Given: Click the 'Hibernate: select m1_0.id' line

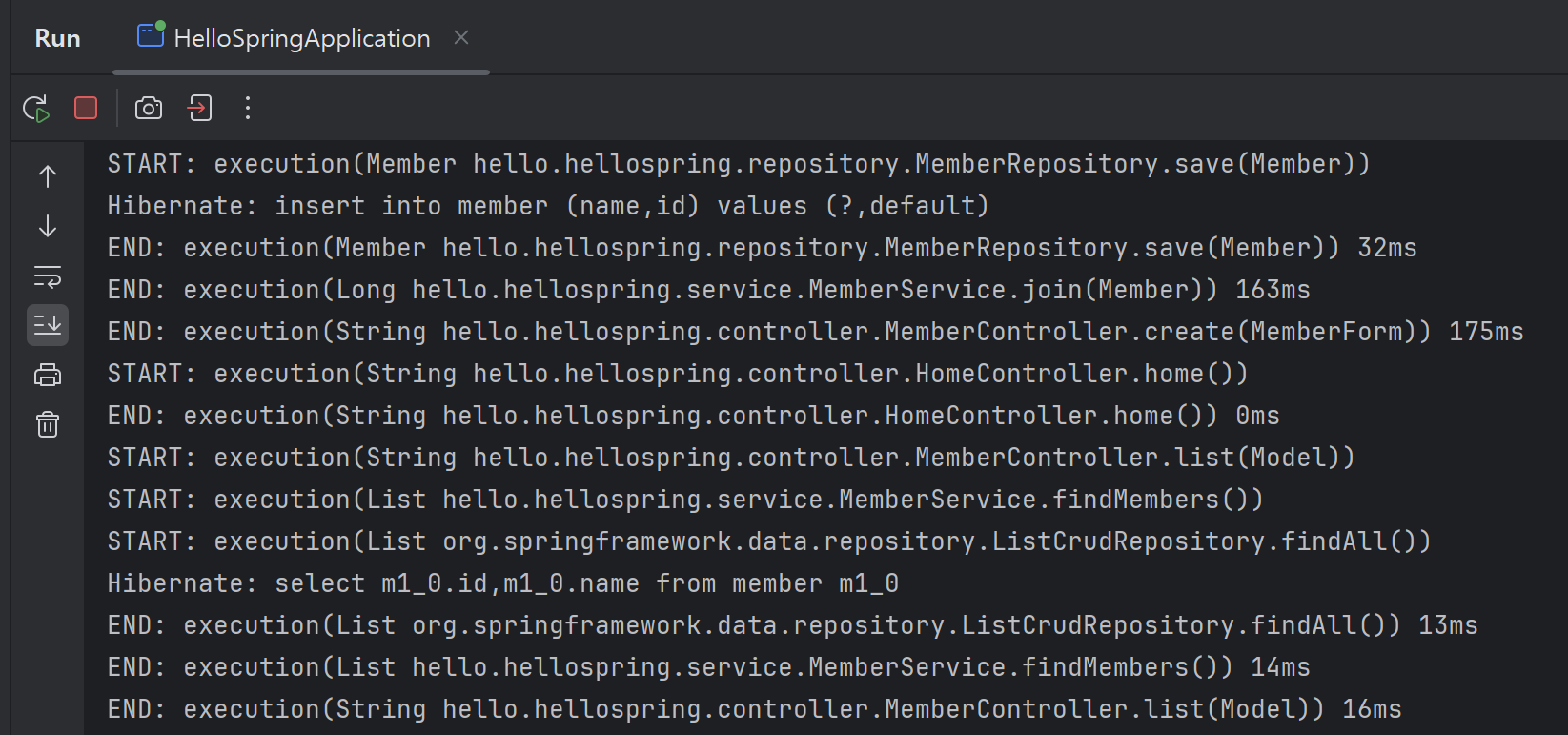Looking at the screenshot, I should click(502, 583).
